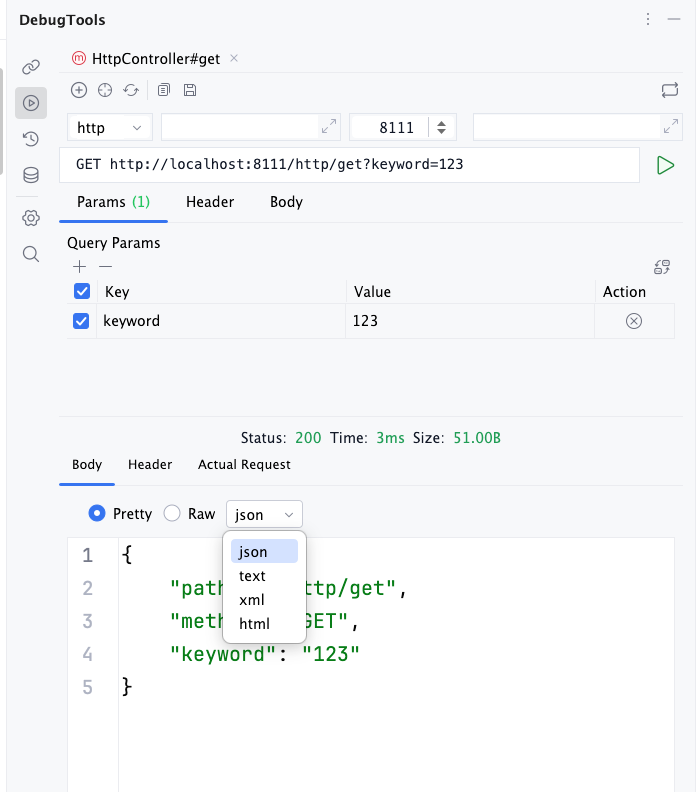Switch to the response Header tab
Image resolution: width=696 pixels, height=792 pixels.
150,465
